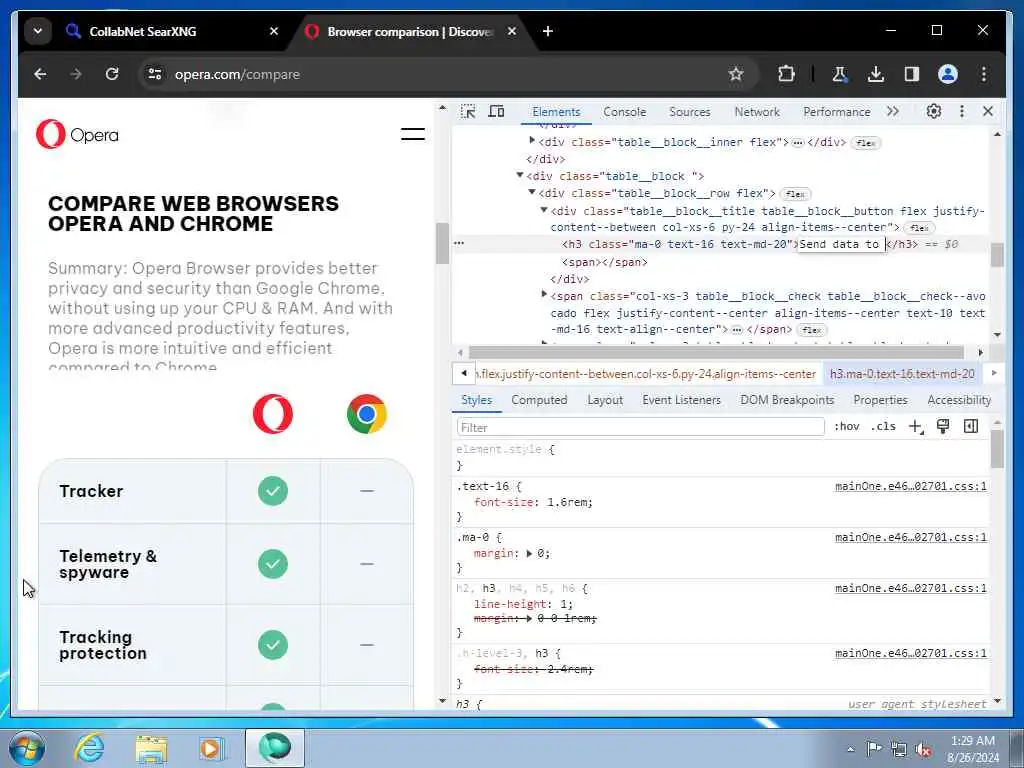The height and width of the screenshot is (768, 1024).
Task: Open DevTools settings gear
Action: (934, 111)
